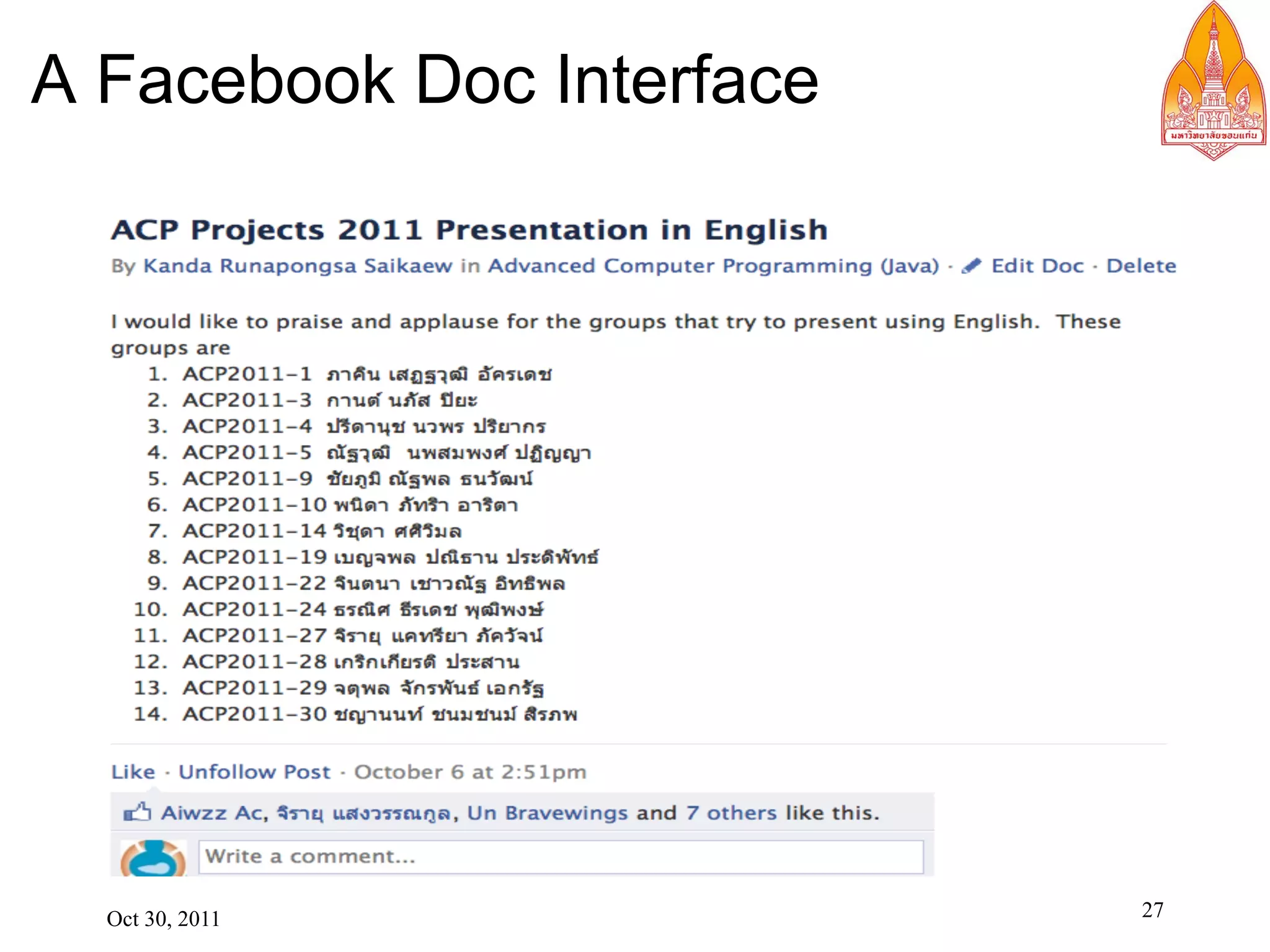
Task: Click the Edit Doc link
Action: coord(1037,266)
